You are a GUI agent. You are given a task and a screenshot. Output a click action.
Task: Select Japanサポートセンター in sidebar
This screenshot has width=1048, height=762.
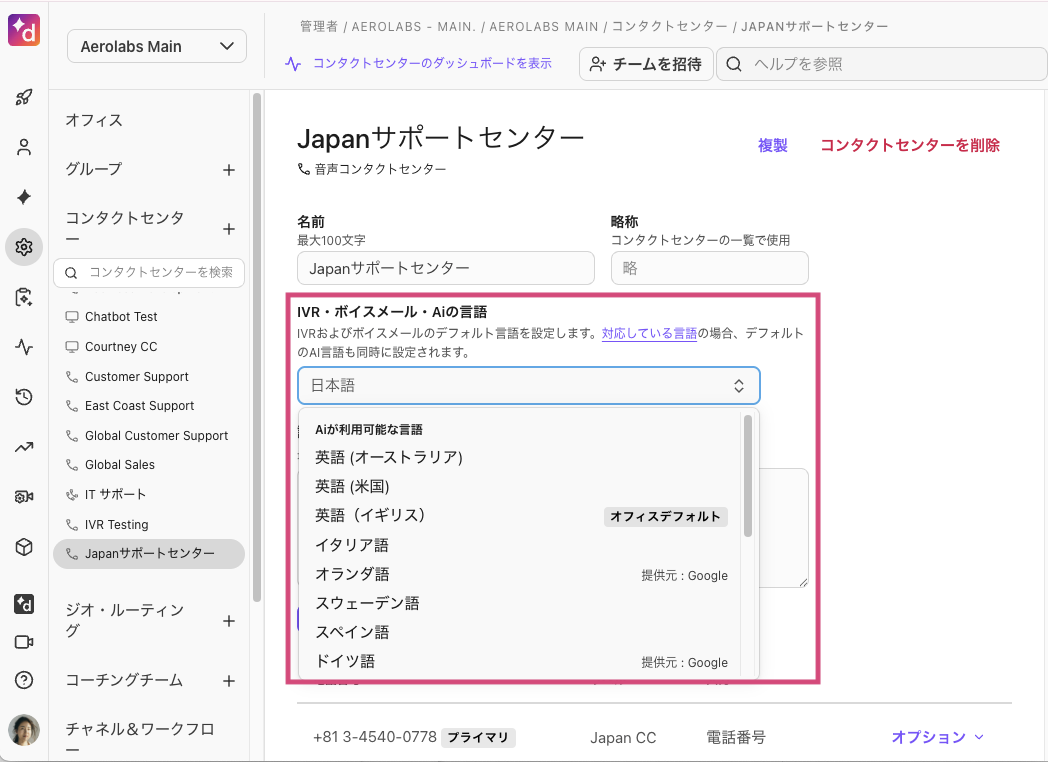149,554
